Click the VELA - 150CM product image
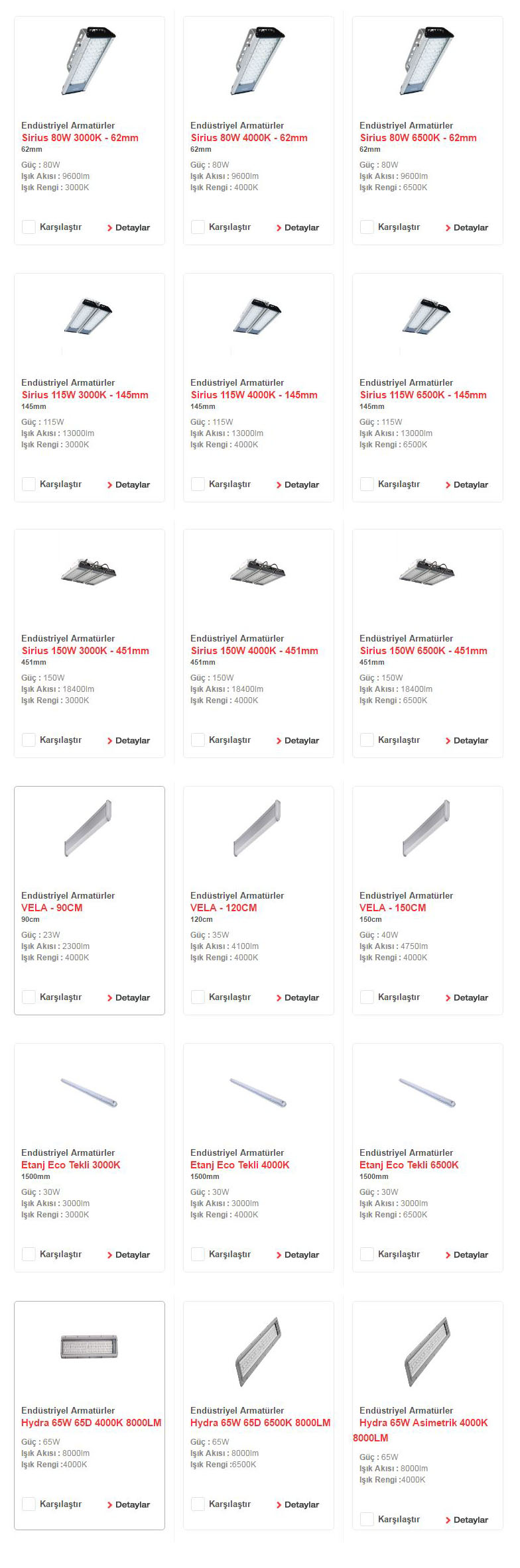 click(x=427, y=828)
